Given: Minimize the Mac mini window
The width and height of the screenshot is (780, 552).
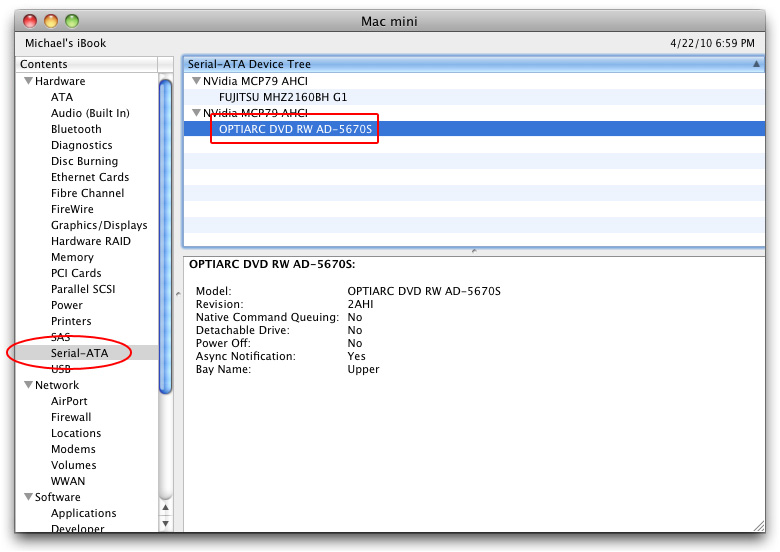Looking at the screenshot, I should pyautogui.click(x=51, y=21).
